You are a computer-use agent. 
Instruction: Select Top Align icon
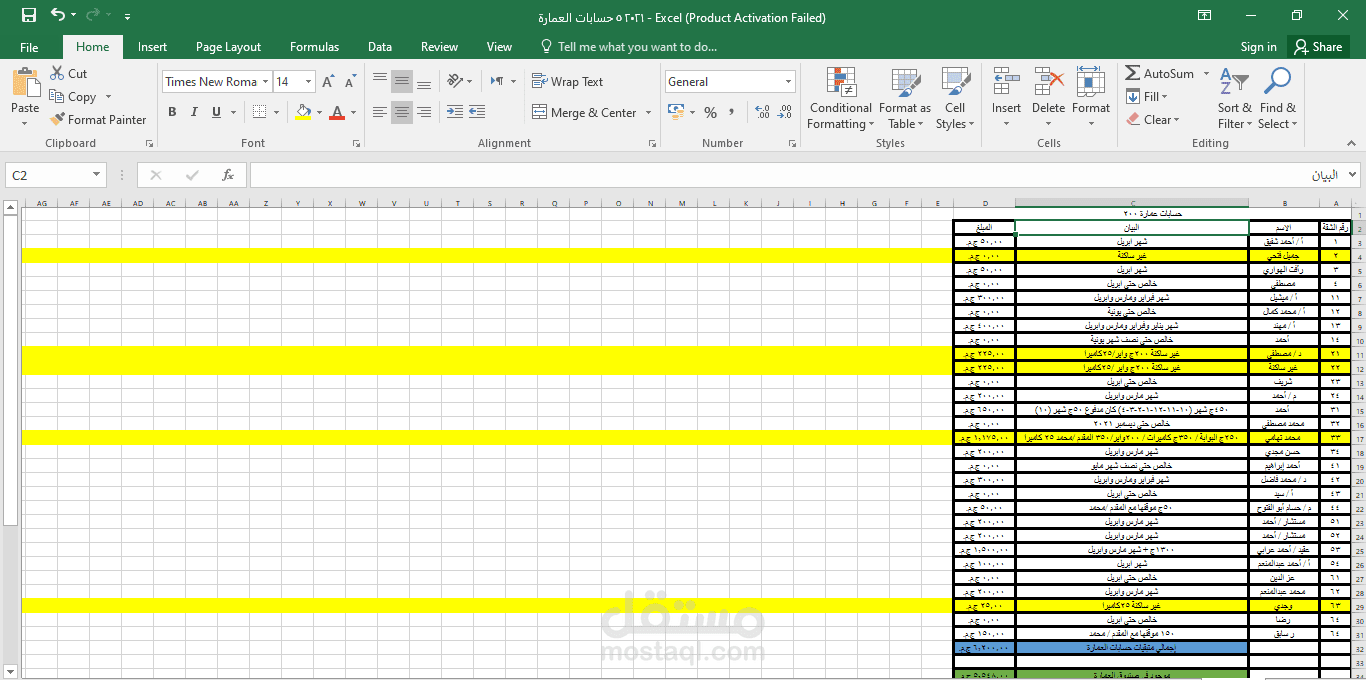[x=380, y=82]
